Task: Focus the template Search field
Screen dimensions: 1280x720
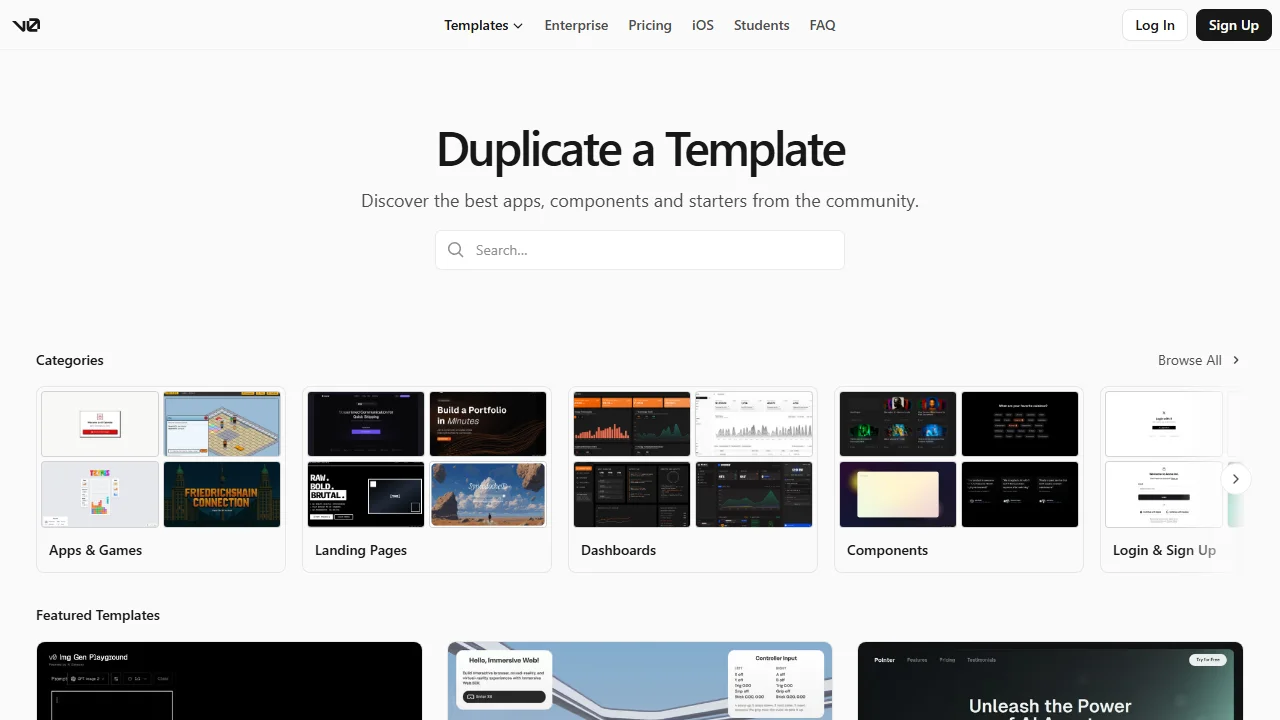Action: coord(640,250)
